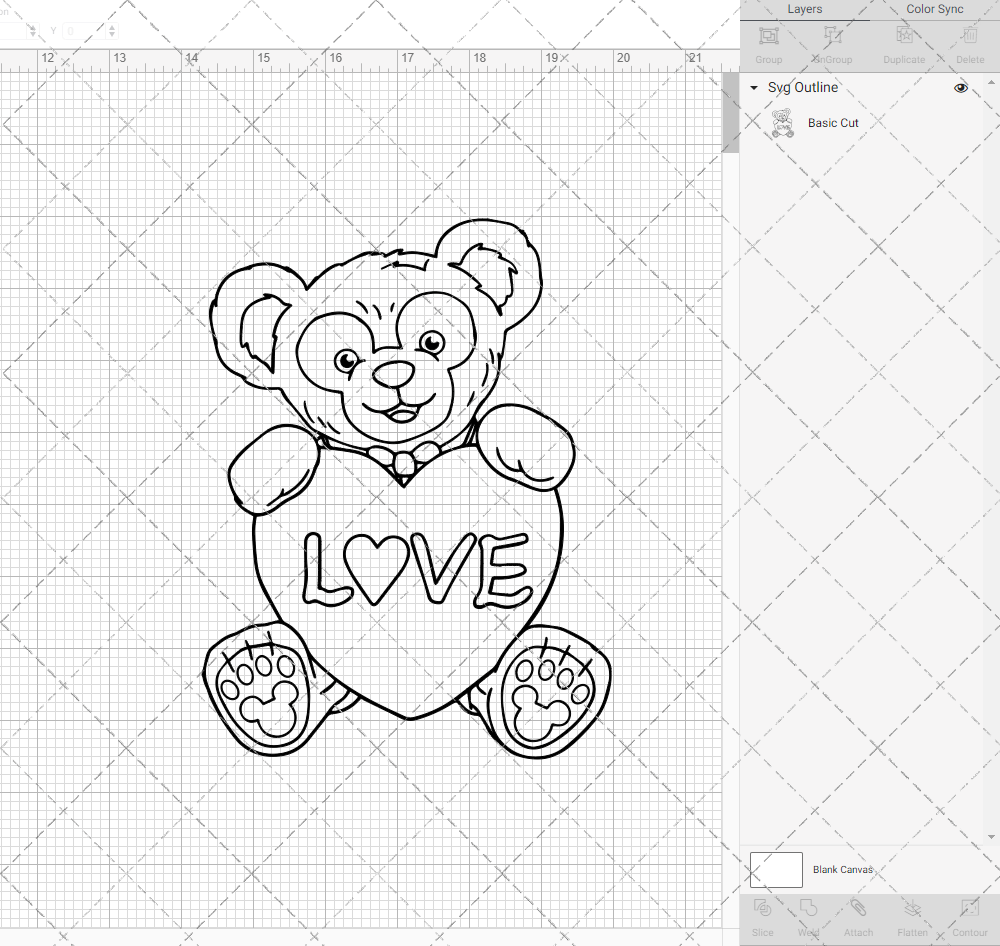
Task: Select the teddy bear LOVE heart image
Action: click(407, 488)
